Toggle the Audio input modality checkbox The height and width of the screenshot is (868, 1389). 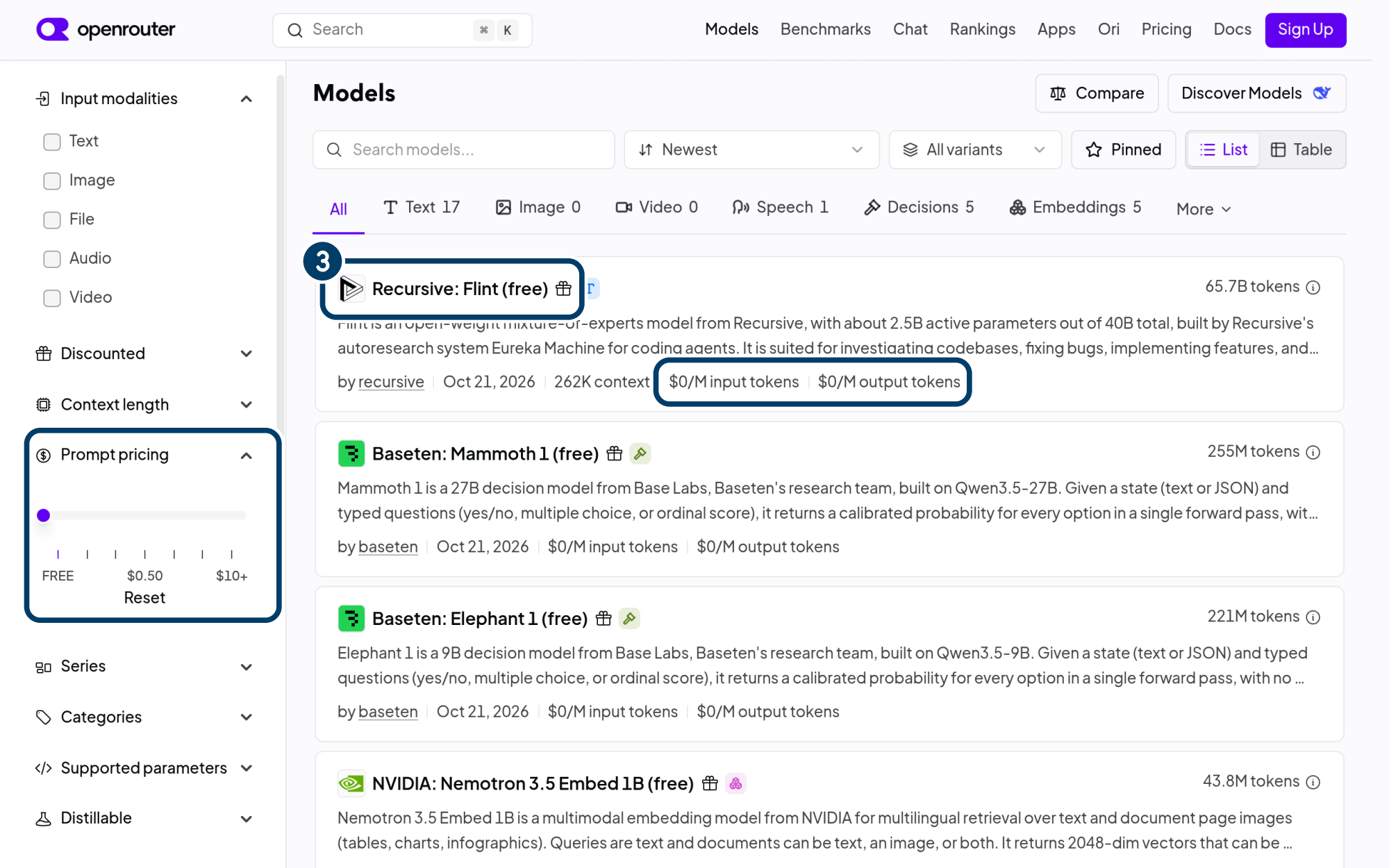(52, 259)
